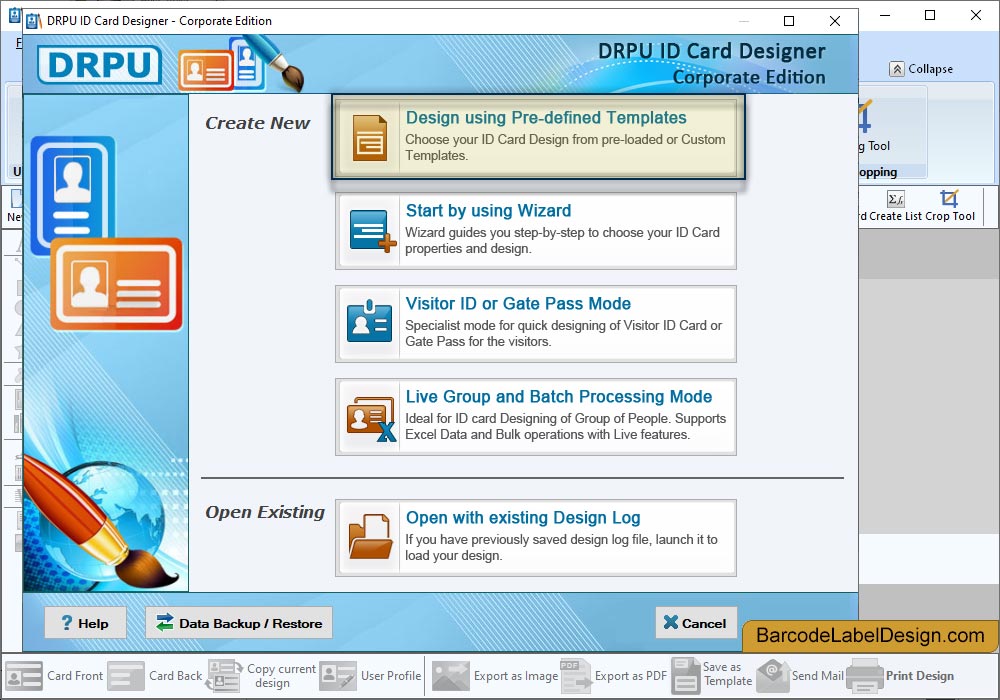
Task: Cancel the startup dialog
Action: (x=696, y=623)
